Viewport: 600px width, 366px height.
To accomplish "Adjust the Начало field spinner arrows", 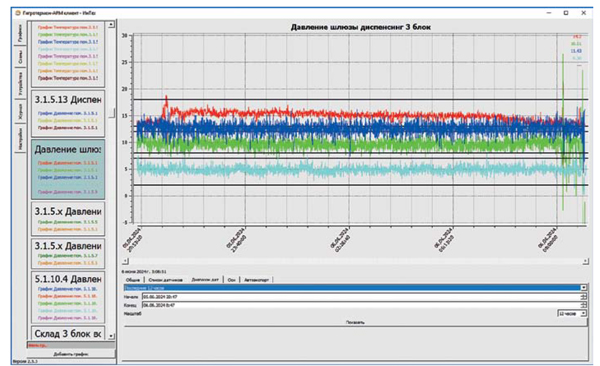I will 584,297.
